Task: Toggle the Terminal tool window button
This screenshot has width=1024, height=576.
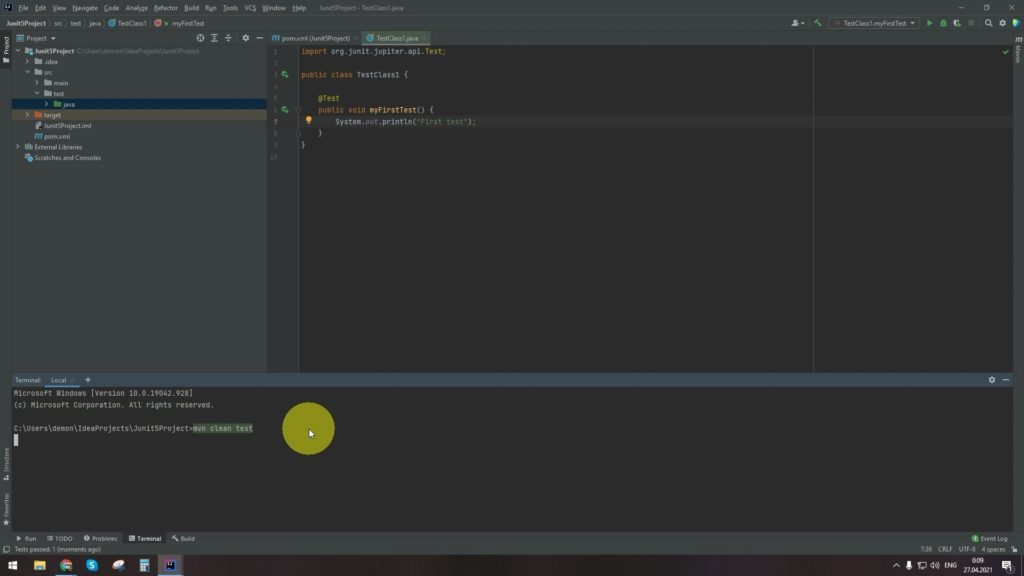Action: (x=145, y=539)
